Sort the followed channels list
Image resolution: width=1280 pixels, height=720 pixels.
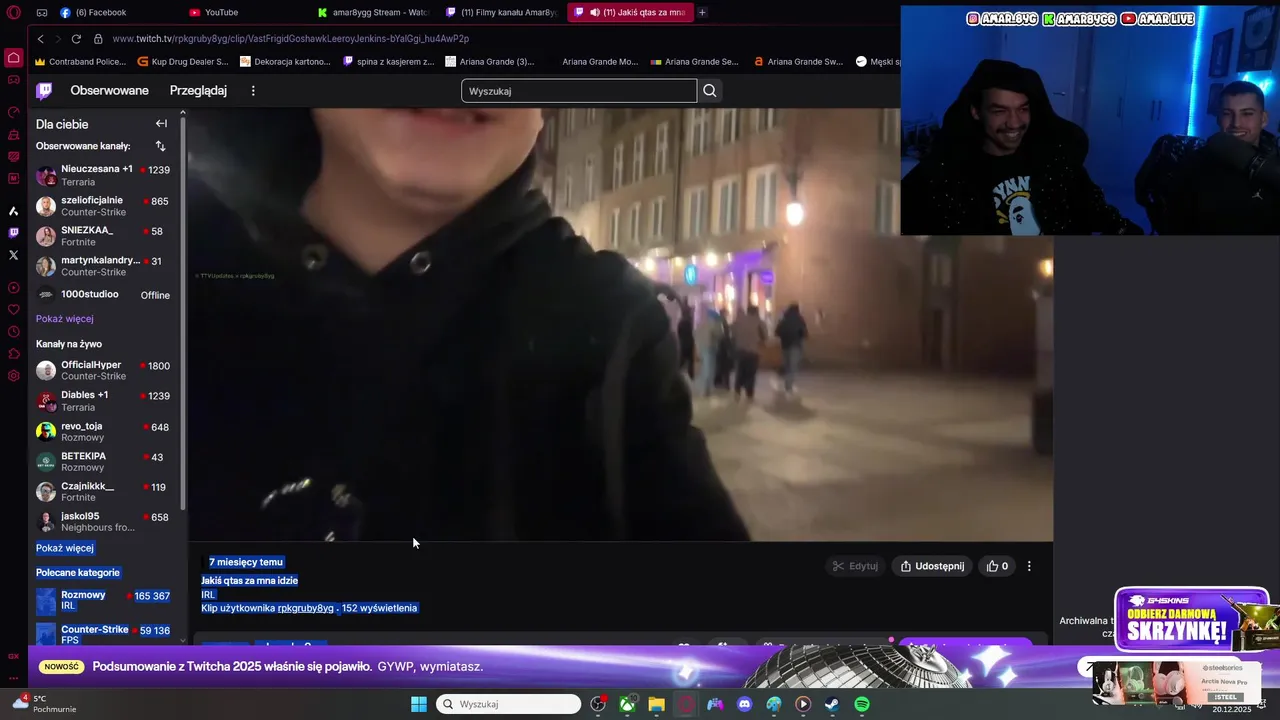coord(160,146)
